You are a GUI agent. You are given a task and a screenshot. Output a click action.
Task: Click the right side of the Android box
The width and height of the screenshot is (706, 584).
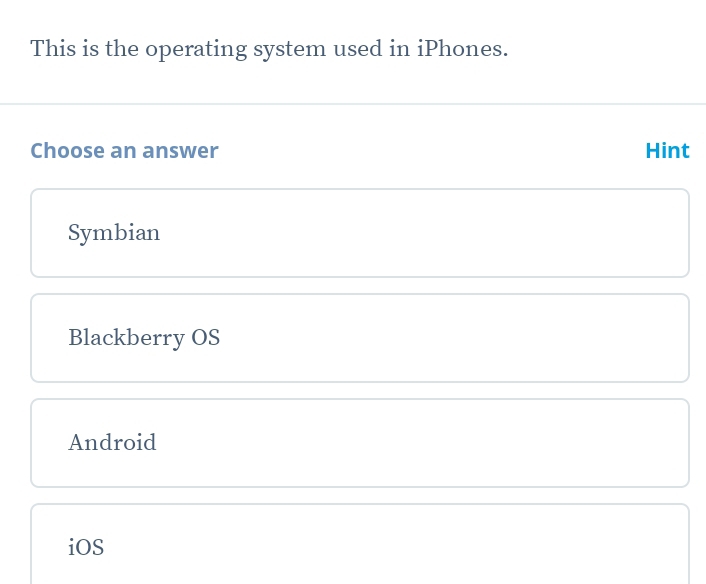[620, 443]
